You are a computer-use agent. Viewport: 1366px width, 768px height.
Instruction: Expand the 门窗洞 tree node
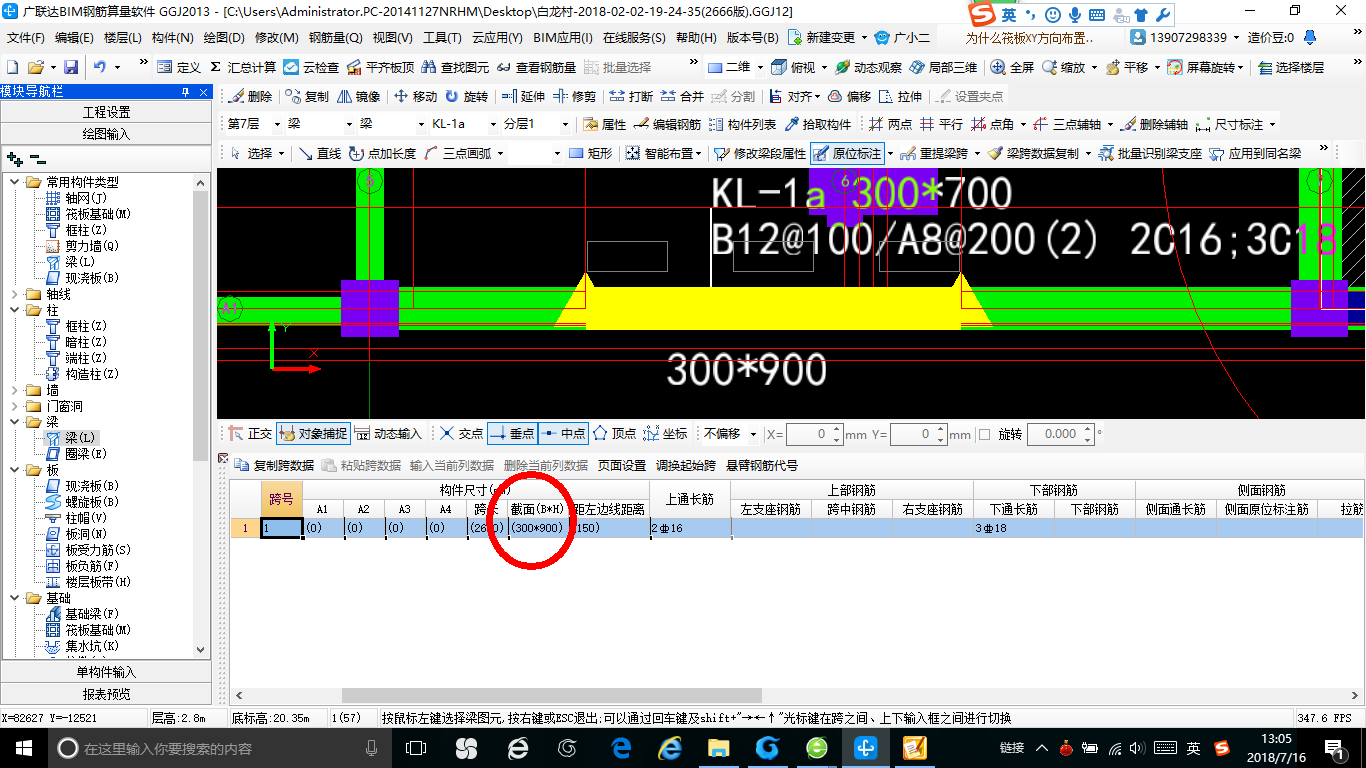coord(15,406)
